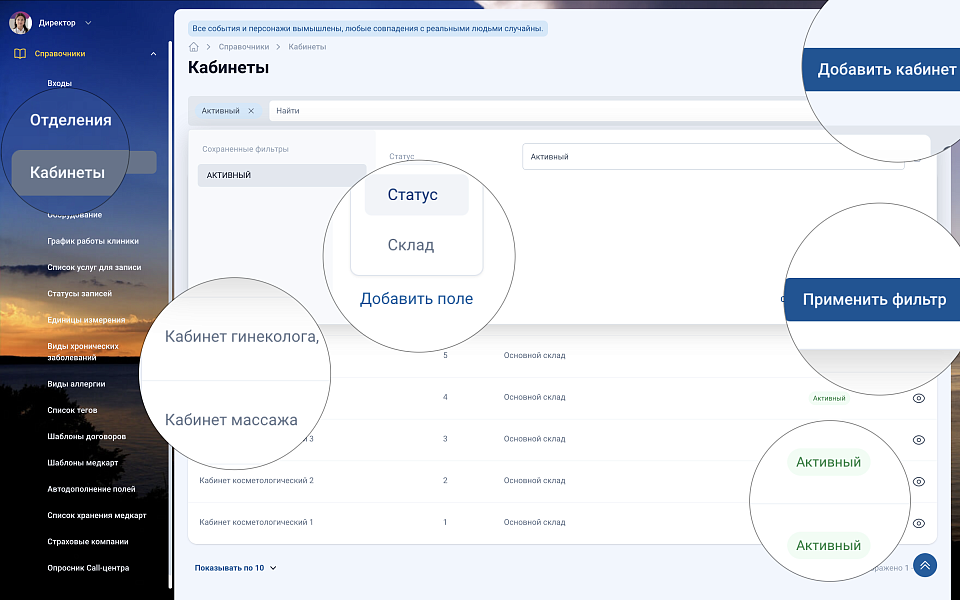Click the scroll-to-top double chevron button

(x=925, y=566)
